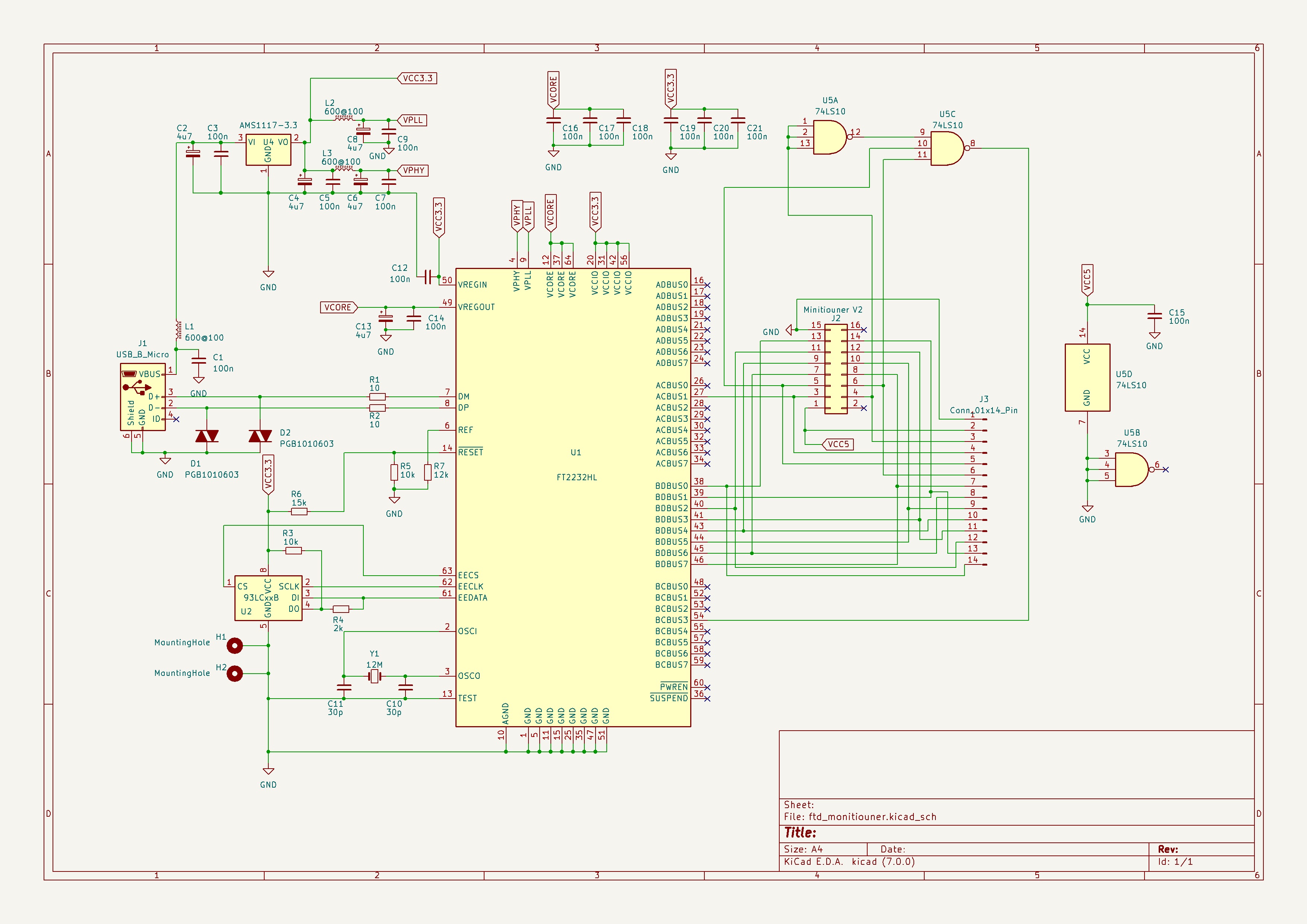Select the AMS1117-3.3 regulator U4

pos(268,150)
